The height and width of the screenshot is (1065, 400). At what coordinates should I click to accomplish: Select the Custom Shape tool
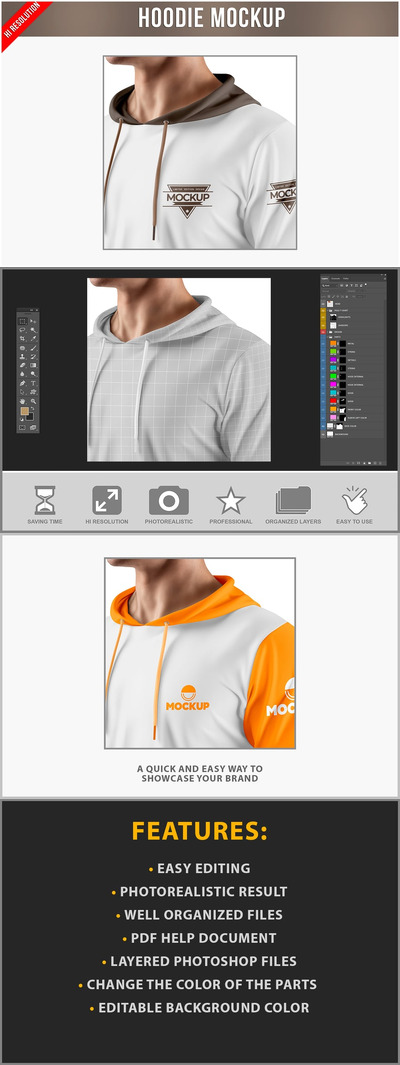(33, 392)
